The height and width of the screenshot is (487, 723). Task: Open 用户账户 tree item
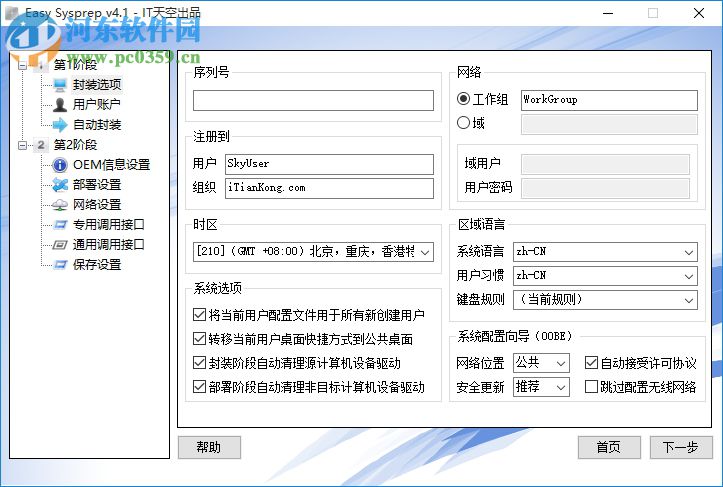pyautogui.click(x=96, y=105)
